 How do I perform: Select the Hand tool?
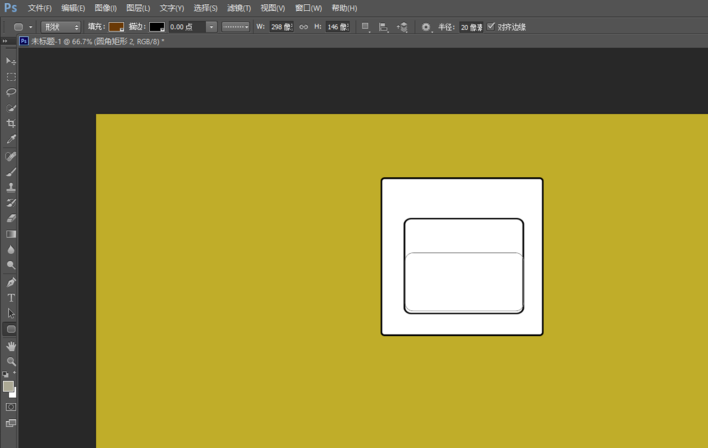[11, 345]
